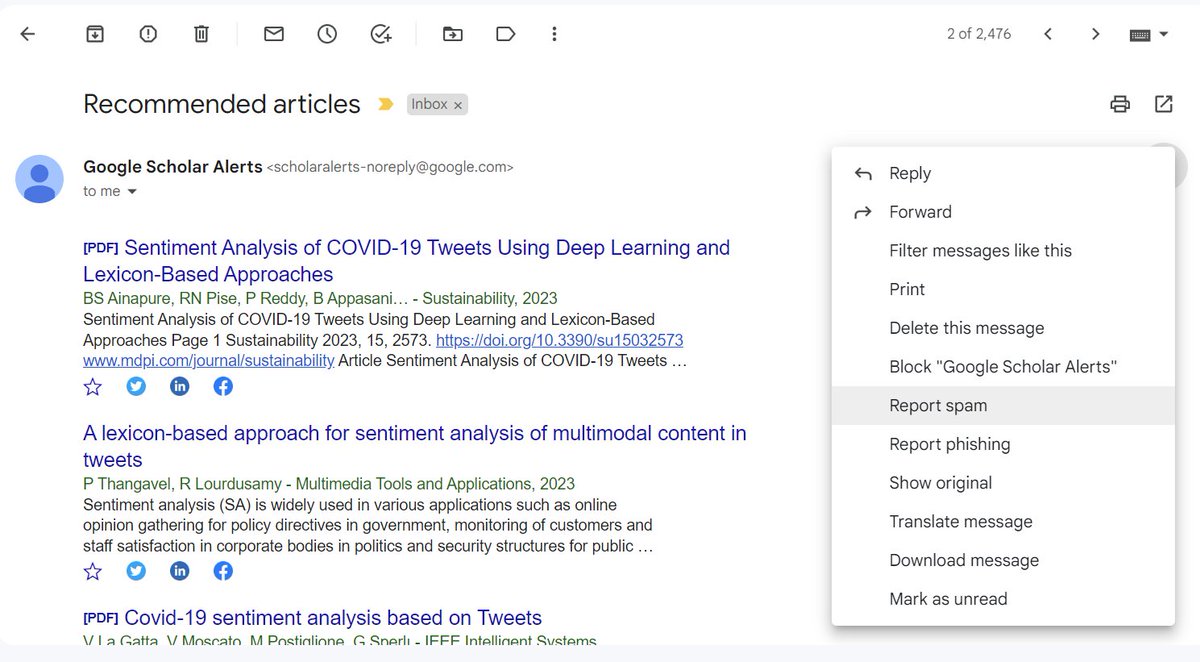
Task: Select 'Filter messages like this'
Action: click(1003, 251)
